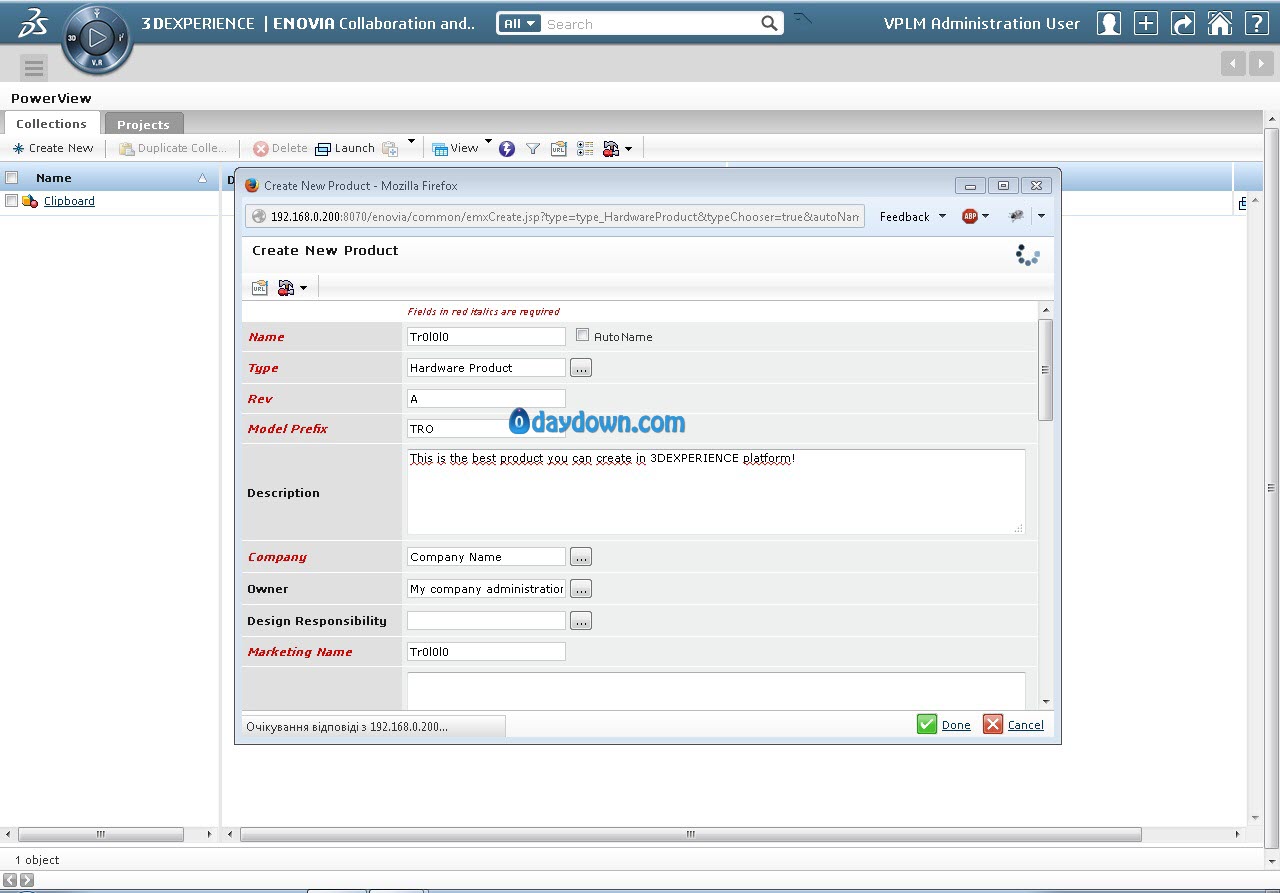Click the user profile icon in header

point(1109,23)
